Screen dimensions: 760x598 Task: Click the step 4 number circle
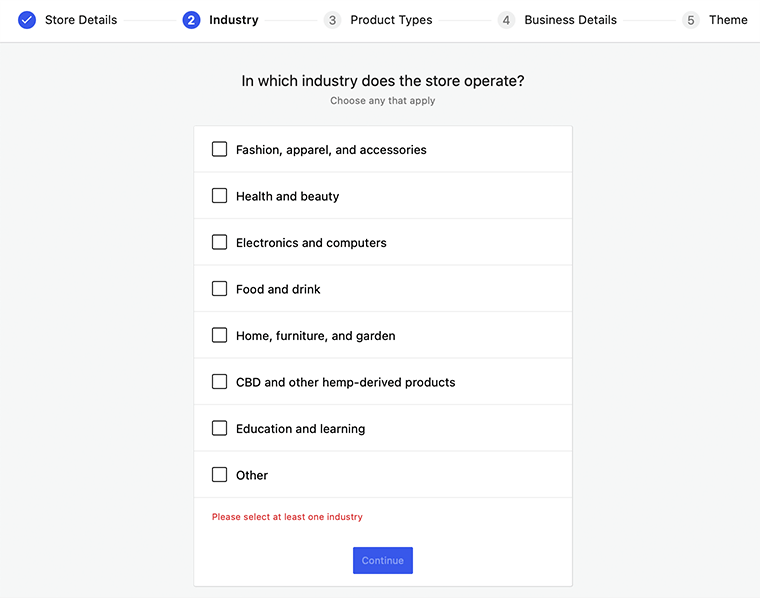point(506,20)
